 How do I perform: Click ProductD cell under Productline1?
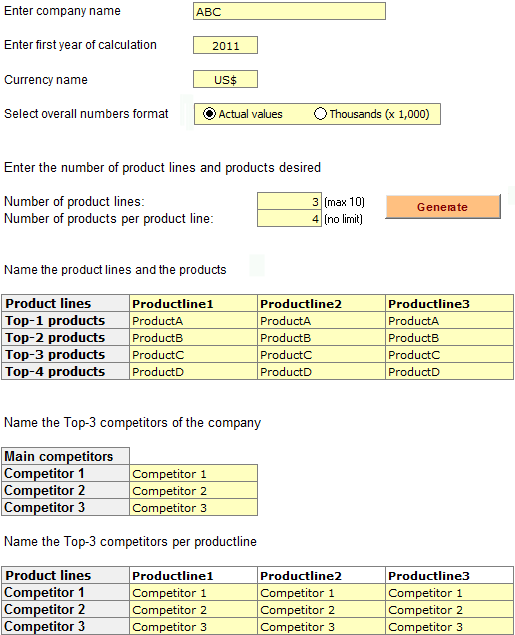click(x=193, y=371)
